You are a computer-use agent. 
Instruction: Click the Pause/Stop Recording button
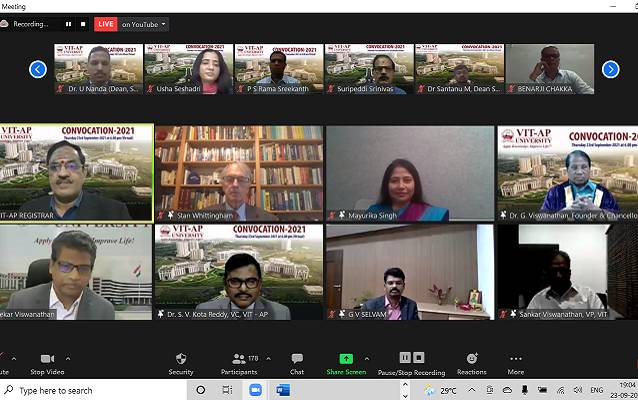411,359
